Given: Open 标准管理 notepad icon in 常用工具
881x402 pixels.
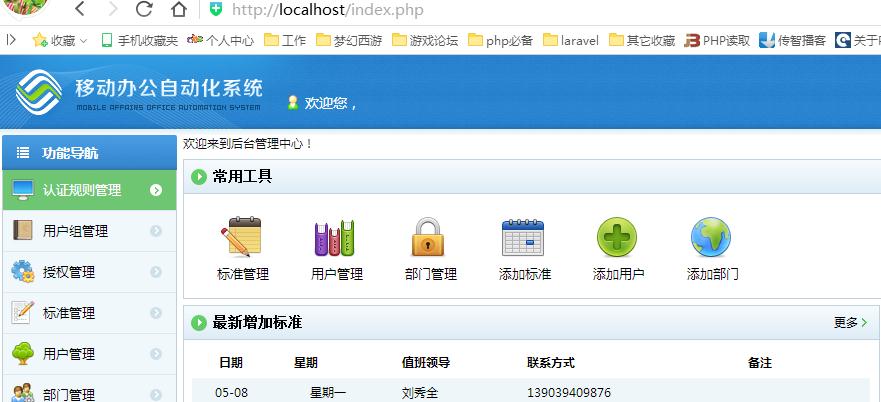Looking at the screenshot, I should pos(241,238).
